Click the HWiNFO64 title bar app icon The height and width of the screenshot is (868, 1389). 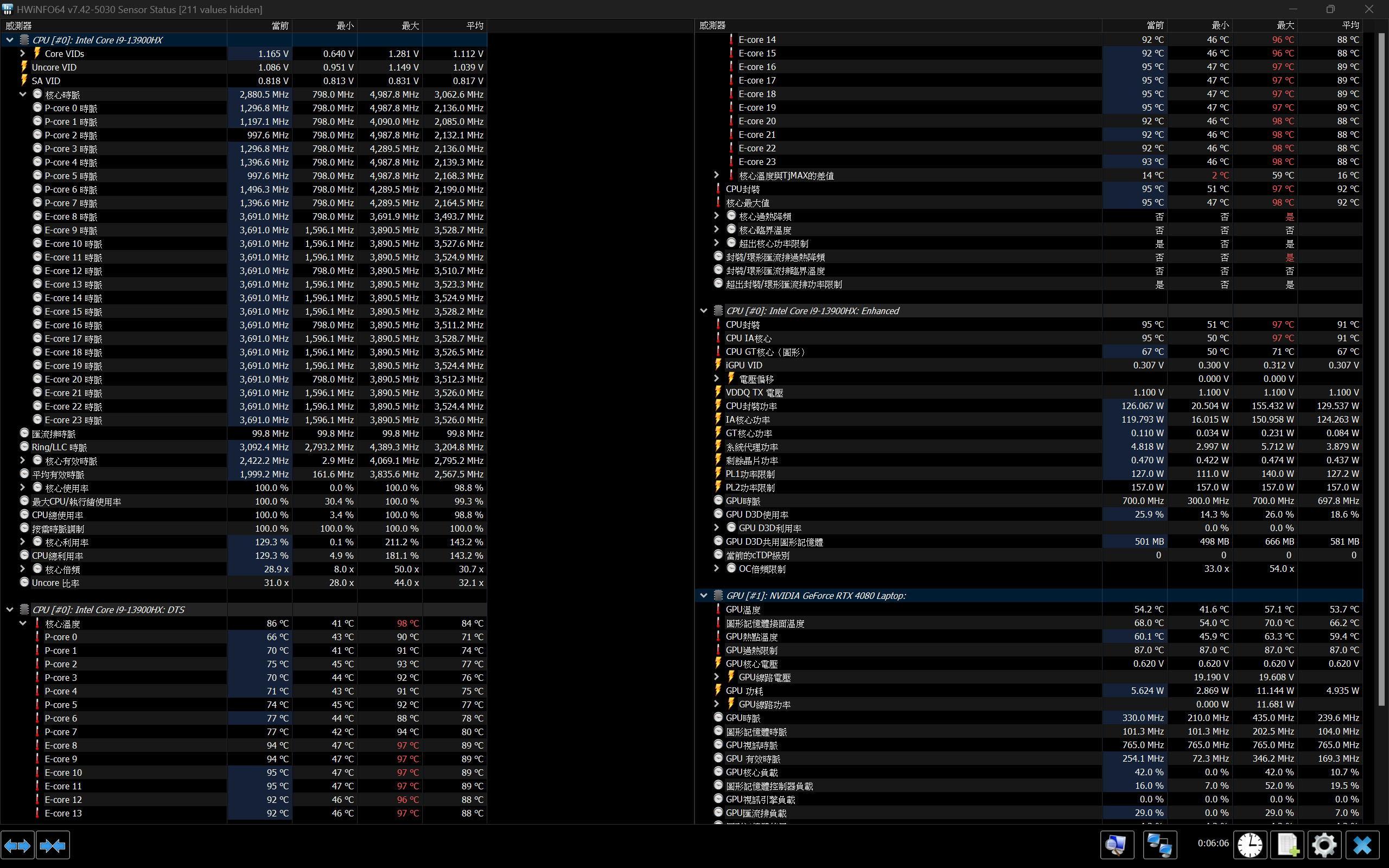[8, 9]
